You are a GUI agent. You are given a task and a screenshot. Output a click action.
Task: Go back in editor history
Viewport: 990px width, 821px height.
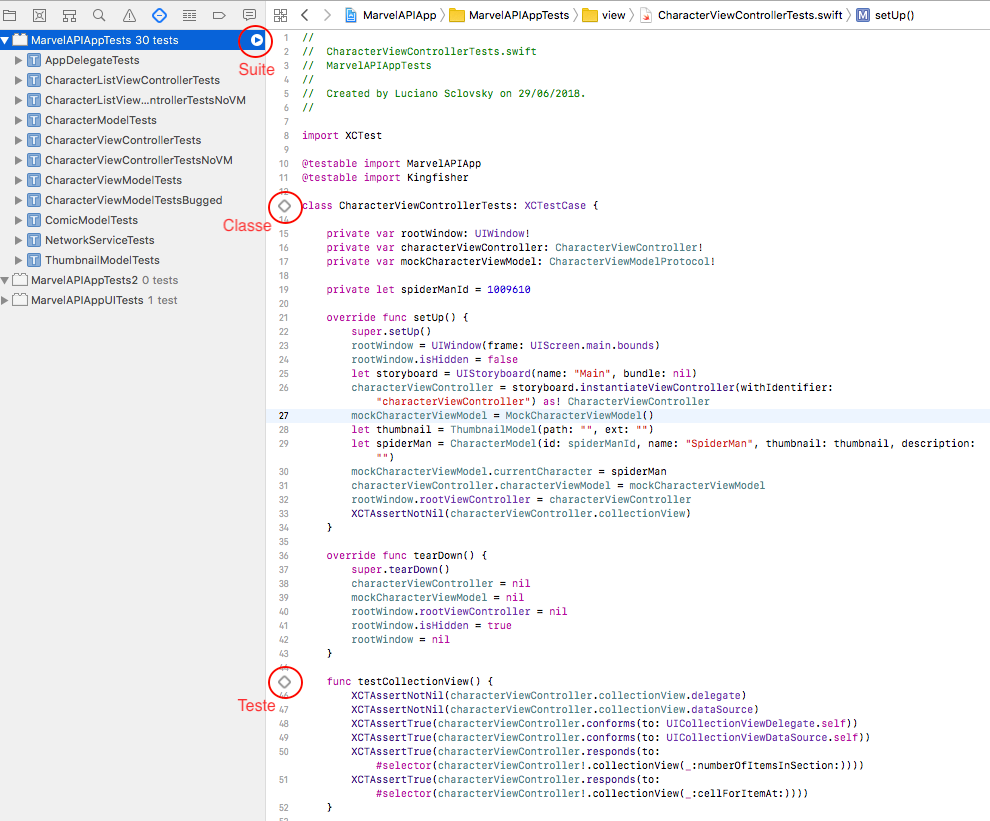[x=304, y=15]
